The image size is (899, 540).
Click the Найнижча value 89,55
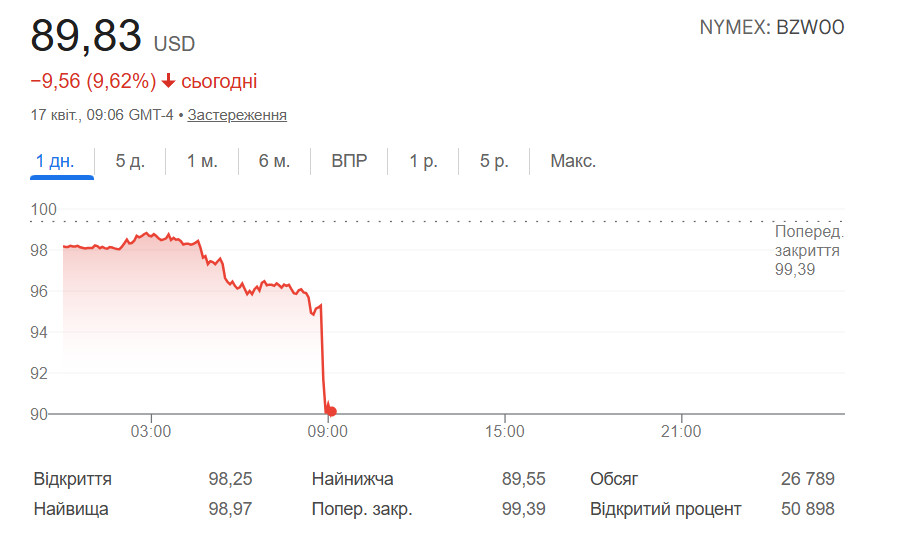point(524,479)
